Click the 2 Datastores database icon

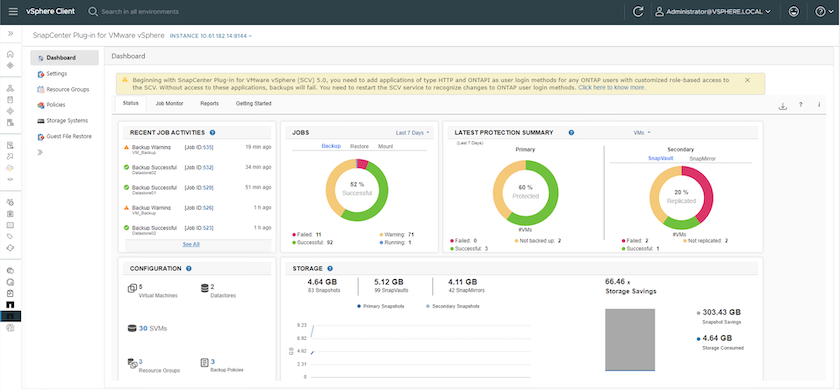pyautogui.click(x=204, y=289)
